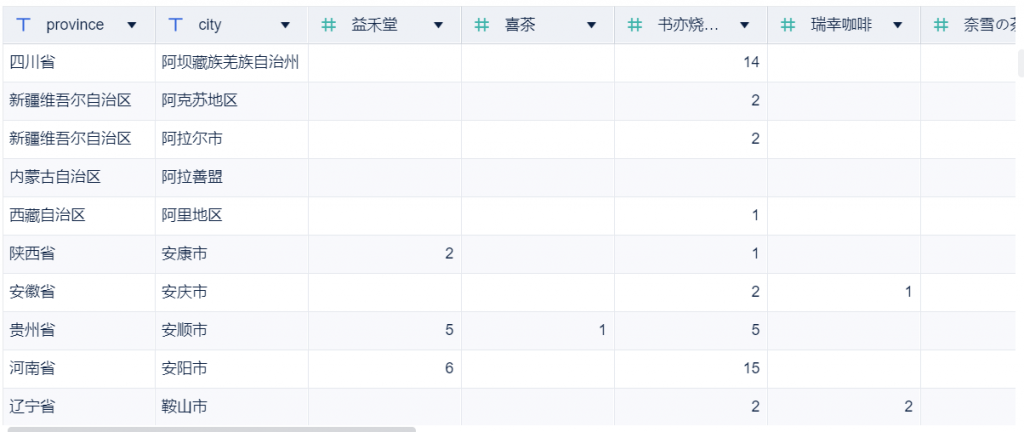Open the province column dropdown arrow
Image resolution: width=1024 pixels, height=432 pixels.
click(132, 25)
